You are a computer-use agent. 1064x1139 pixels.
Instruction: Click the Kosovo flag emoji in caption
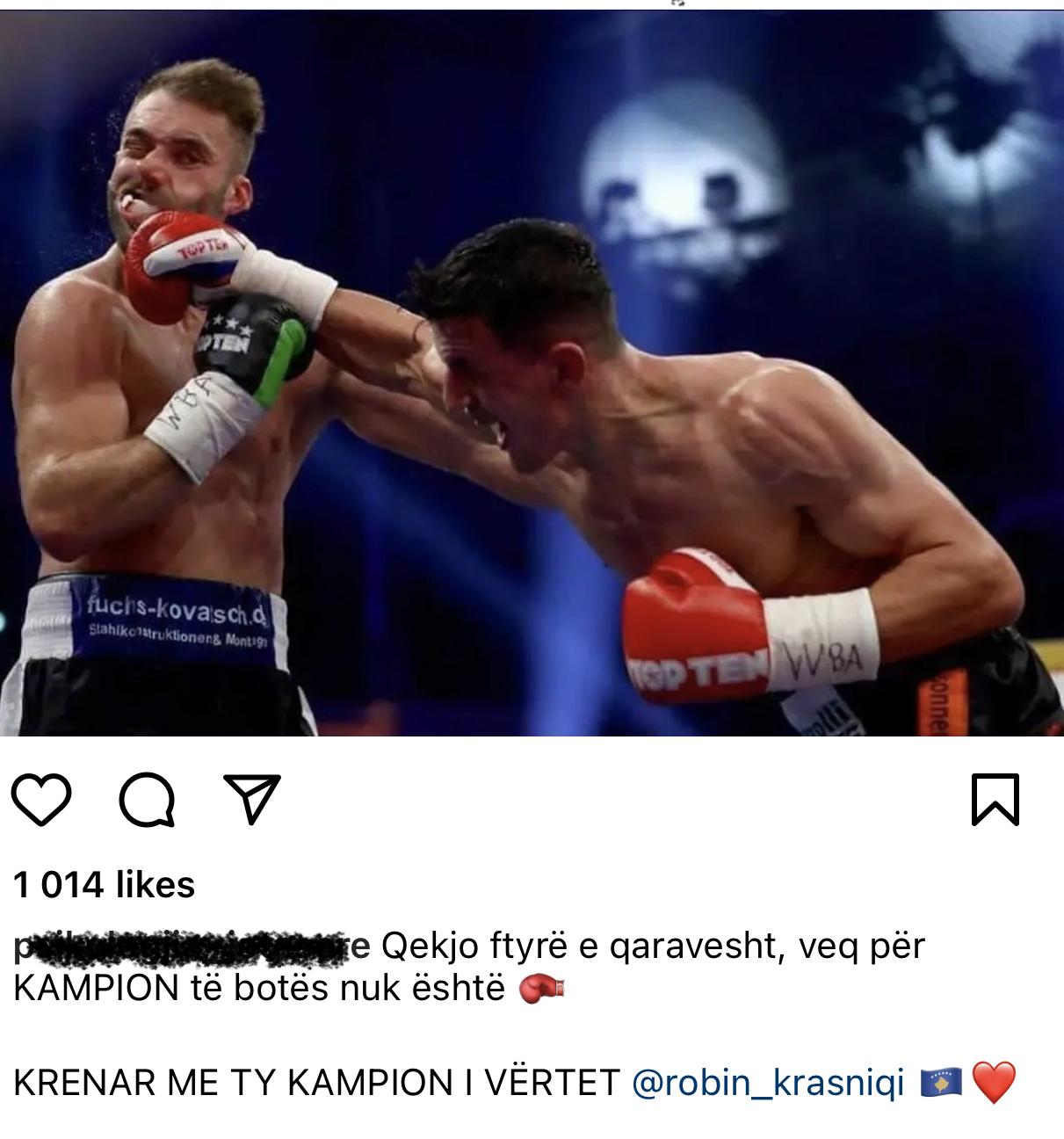[941, 1082]
